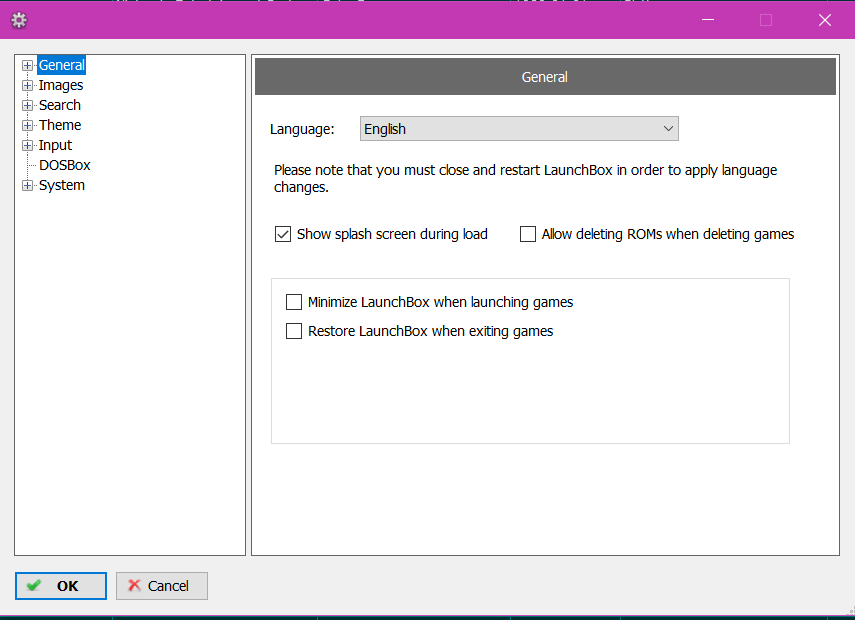
Task: Expand the System tree node
Action: (x=27, y=185)
